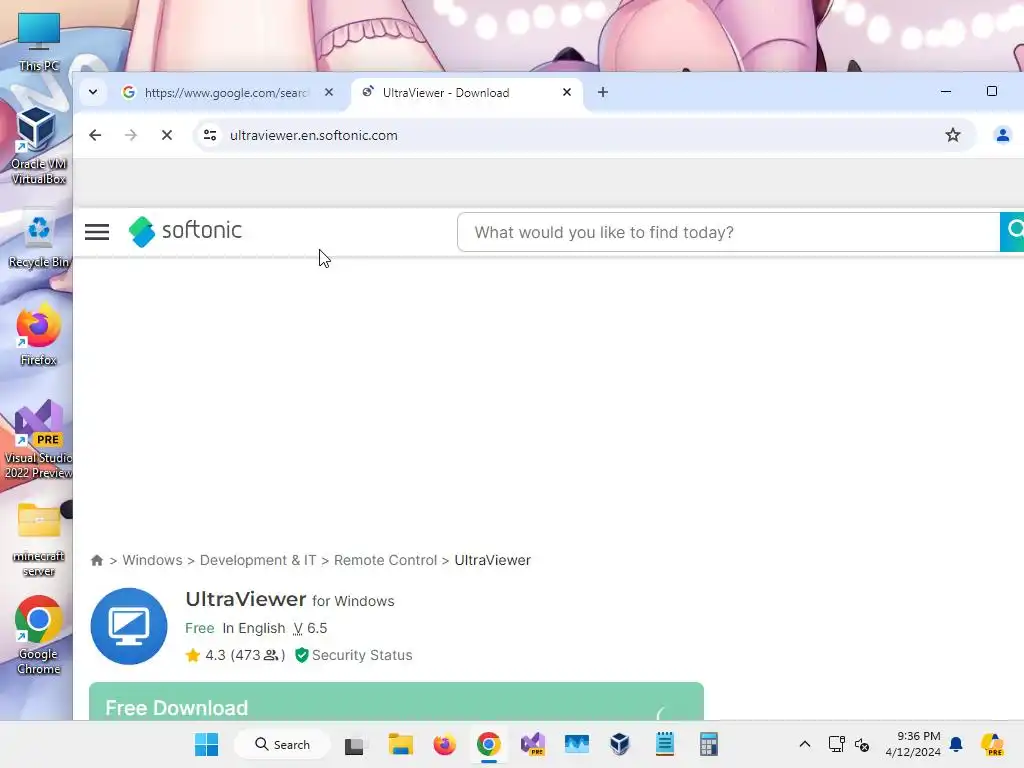Select Visual Studio 2022 Preview desktop shortcut
Screen dimensions: 1024x768
click(39, 440)
